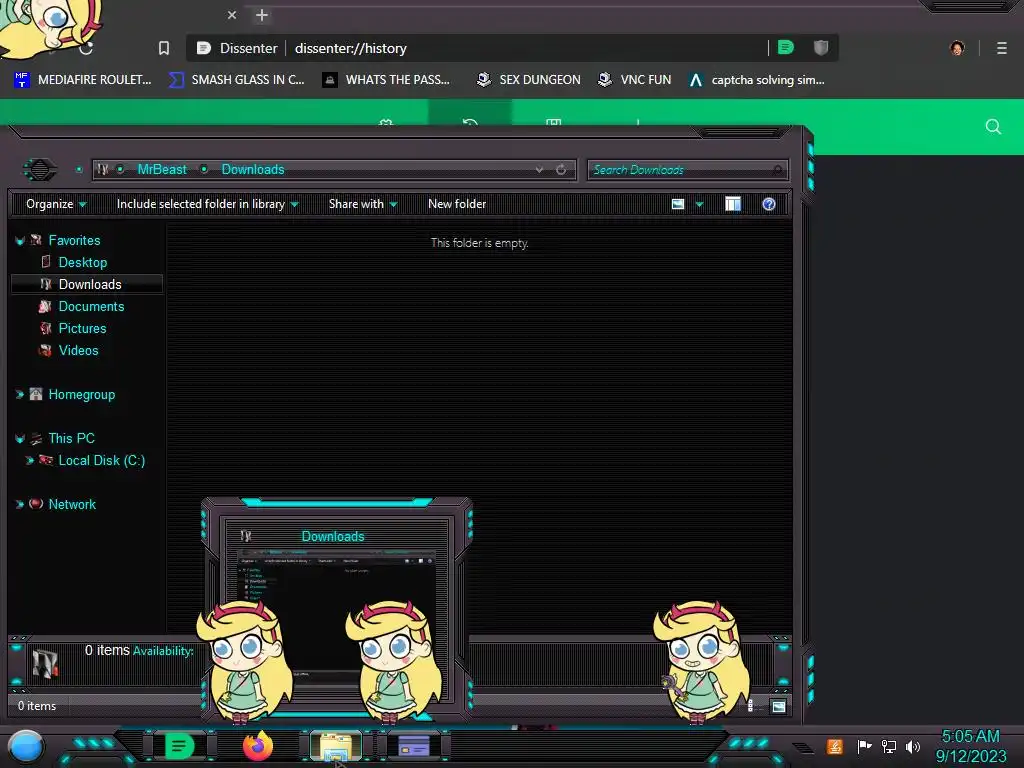Open the view options dropdown arrow
The width and height of the screenshot is (1024, 768).
coord(699,204)
